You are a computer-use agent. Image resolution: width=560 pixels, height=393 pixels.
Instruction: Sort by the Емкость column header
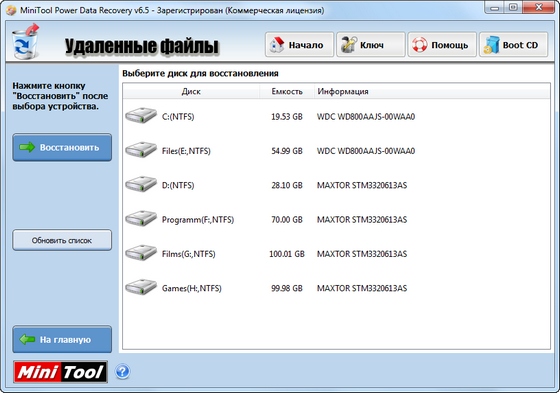coord(287,91)
